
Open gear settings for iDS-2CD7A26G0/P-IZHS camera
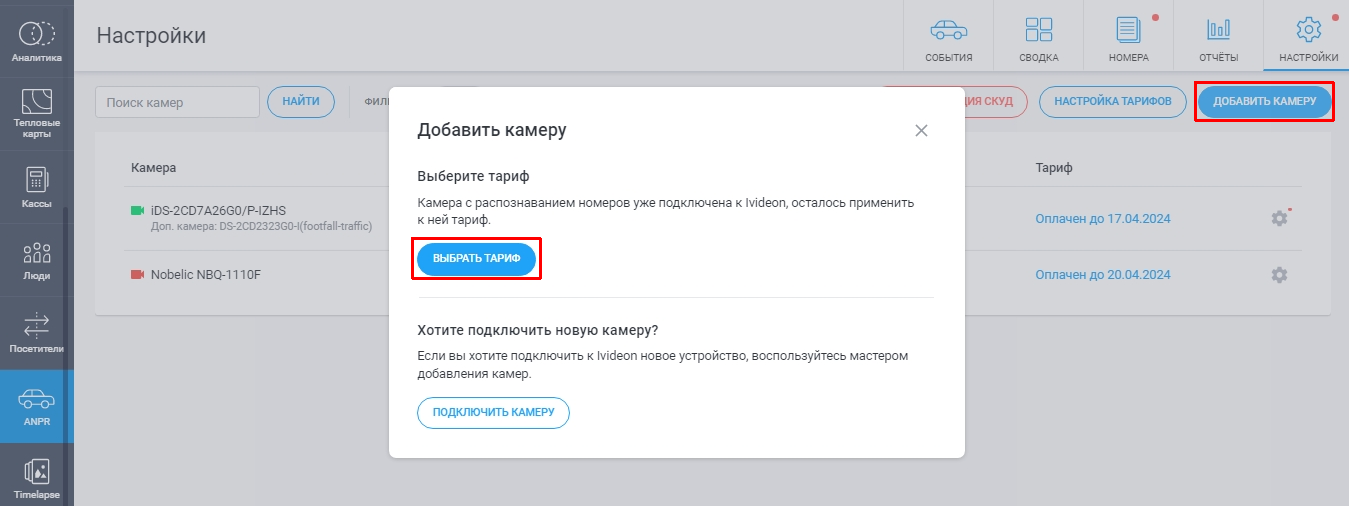click(1279, 218)
